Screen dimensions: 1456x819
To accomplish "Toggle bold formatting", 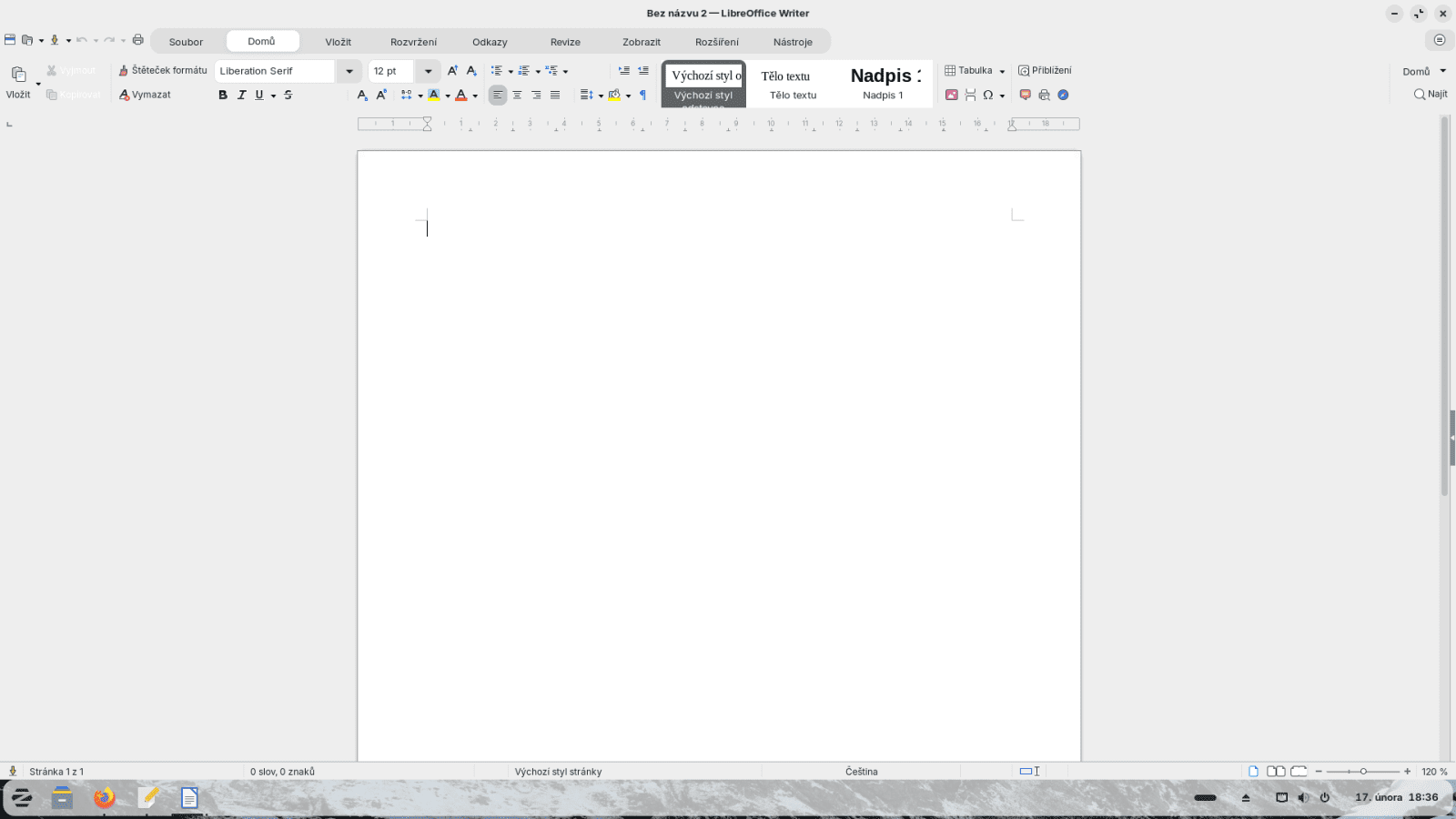I will pyautogui.click(x=223, y=95).
